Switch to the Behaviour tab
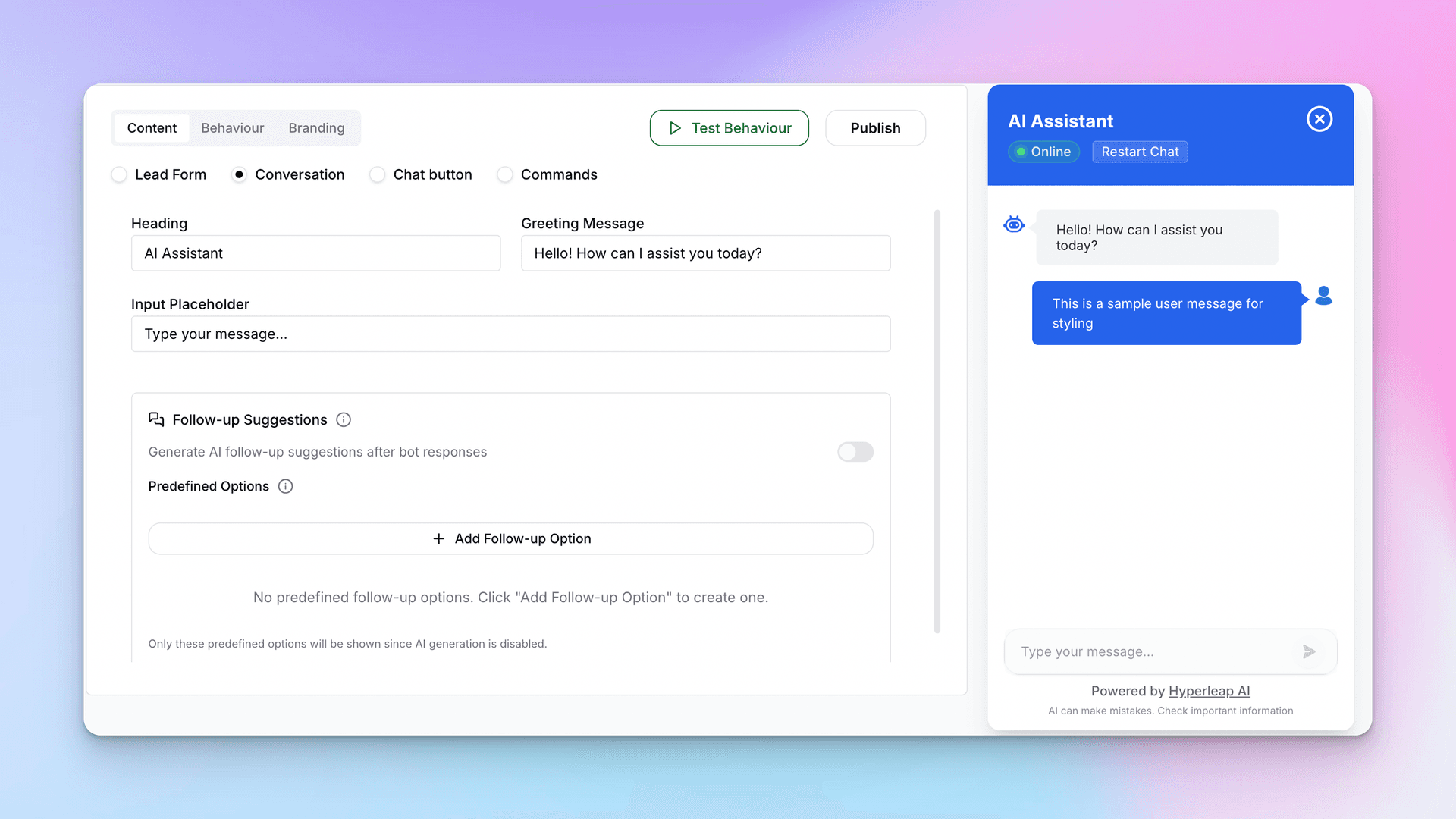Screen dimensions: 1456x819 pos(232,127)
